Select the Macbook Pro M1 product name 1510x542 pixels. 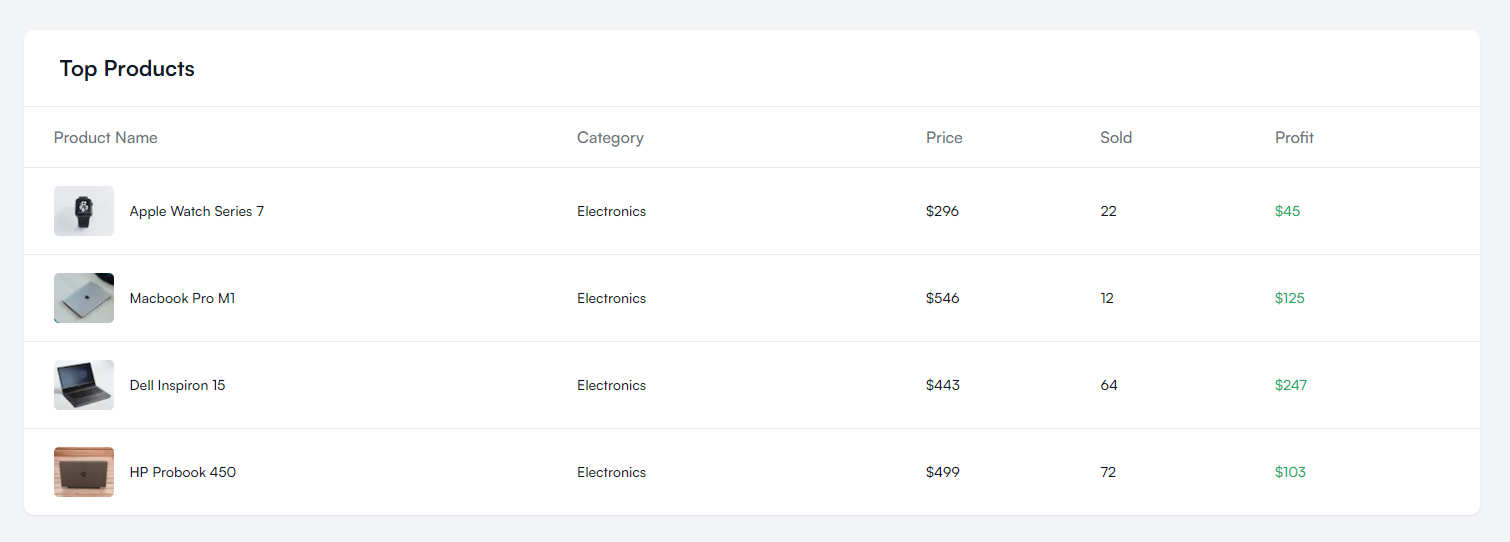point(182,298)
